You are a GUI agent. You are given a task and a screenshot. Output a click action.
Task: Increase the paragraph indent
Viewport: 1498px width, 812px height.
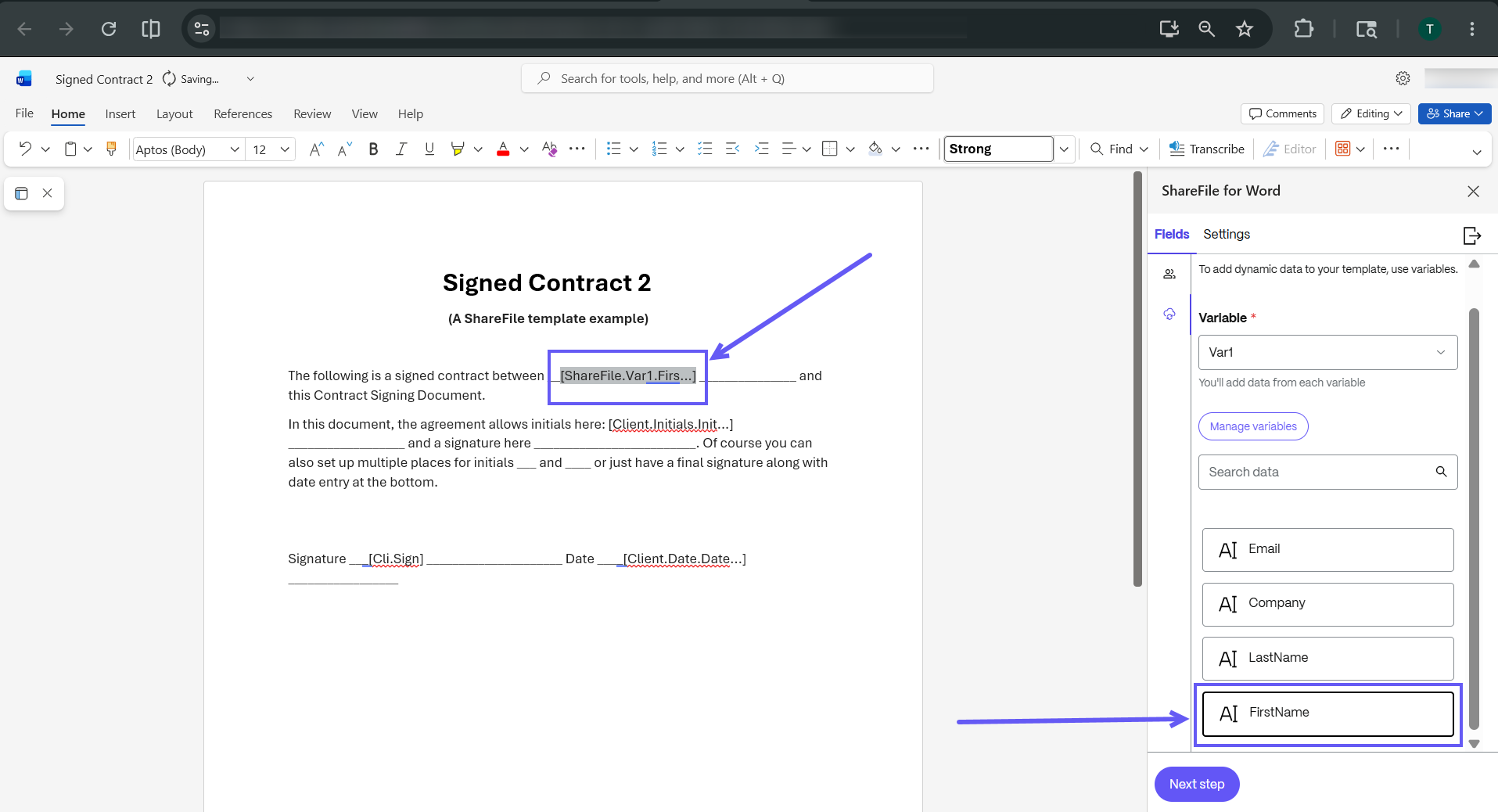761,149
